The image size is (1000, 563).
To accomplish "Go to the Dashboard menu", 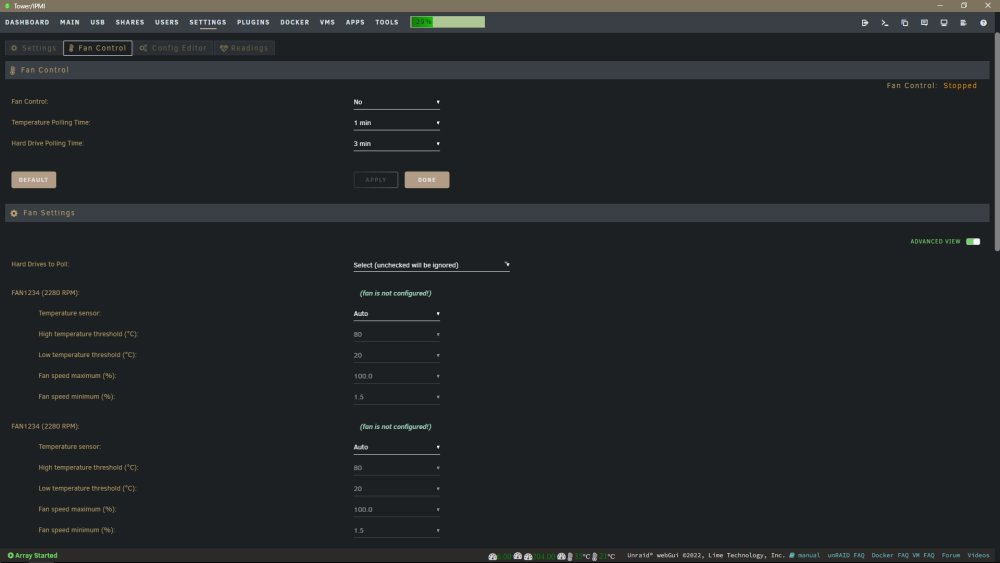I will coord(27,22).
